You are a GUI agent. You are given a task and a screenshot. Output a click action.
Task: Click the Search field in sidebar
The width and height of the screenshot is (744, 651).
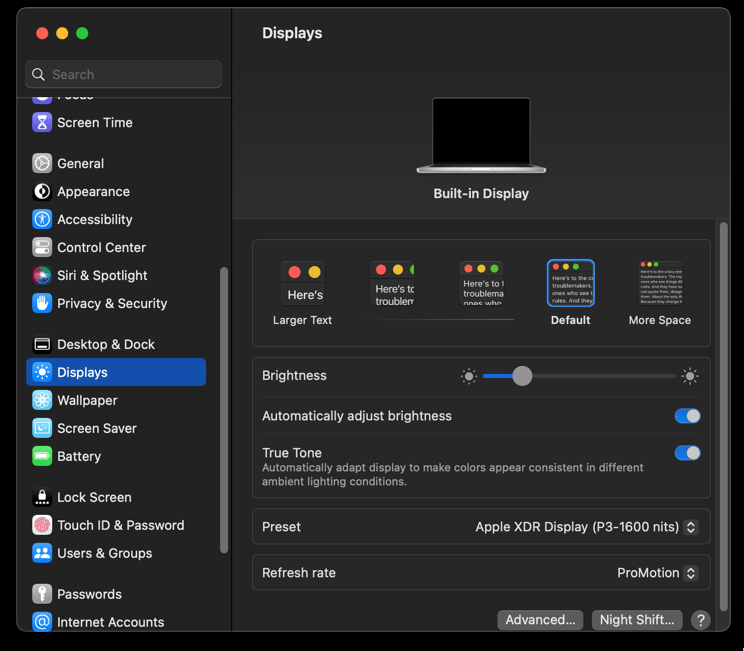[124, 74]
